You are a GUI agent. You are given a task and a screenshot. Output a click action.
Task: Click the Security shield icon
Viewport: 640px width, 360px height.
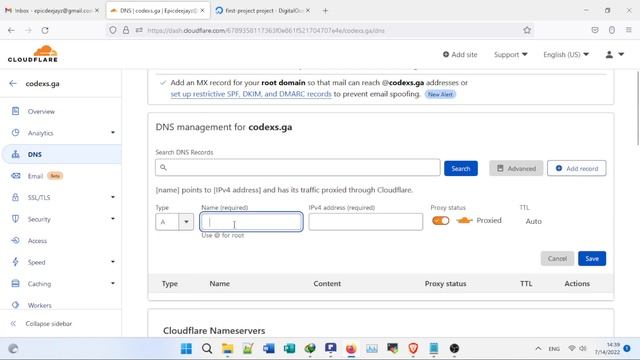[16, 219]
